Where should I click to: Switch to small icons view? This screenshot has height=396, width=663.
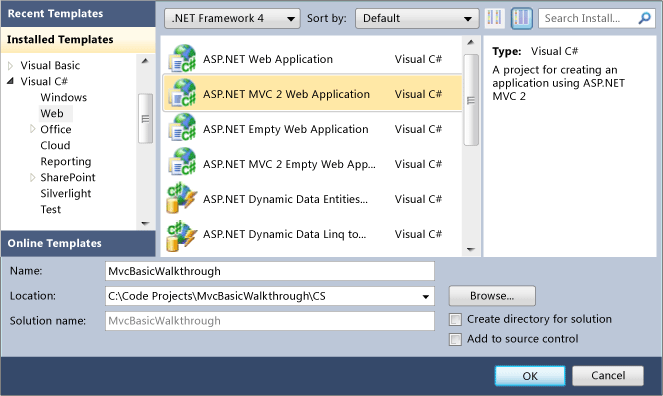click(494, 18)
